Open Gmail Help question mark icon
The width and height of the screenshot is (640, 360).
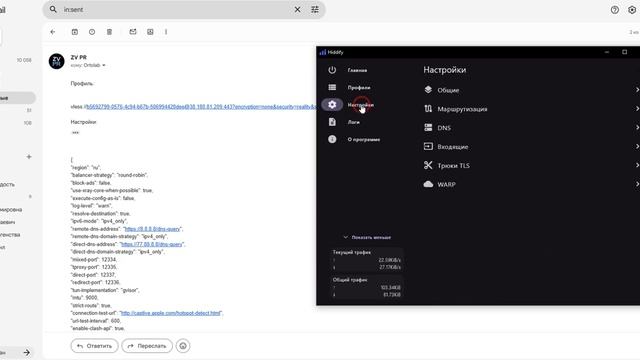pos(615,10)
